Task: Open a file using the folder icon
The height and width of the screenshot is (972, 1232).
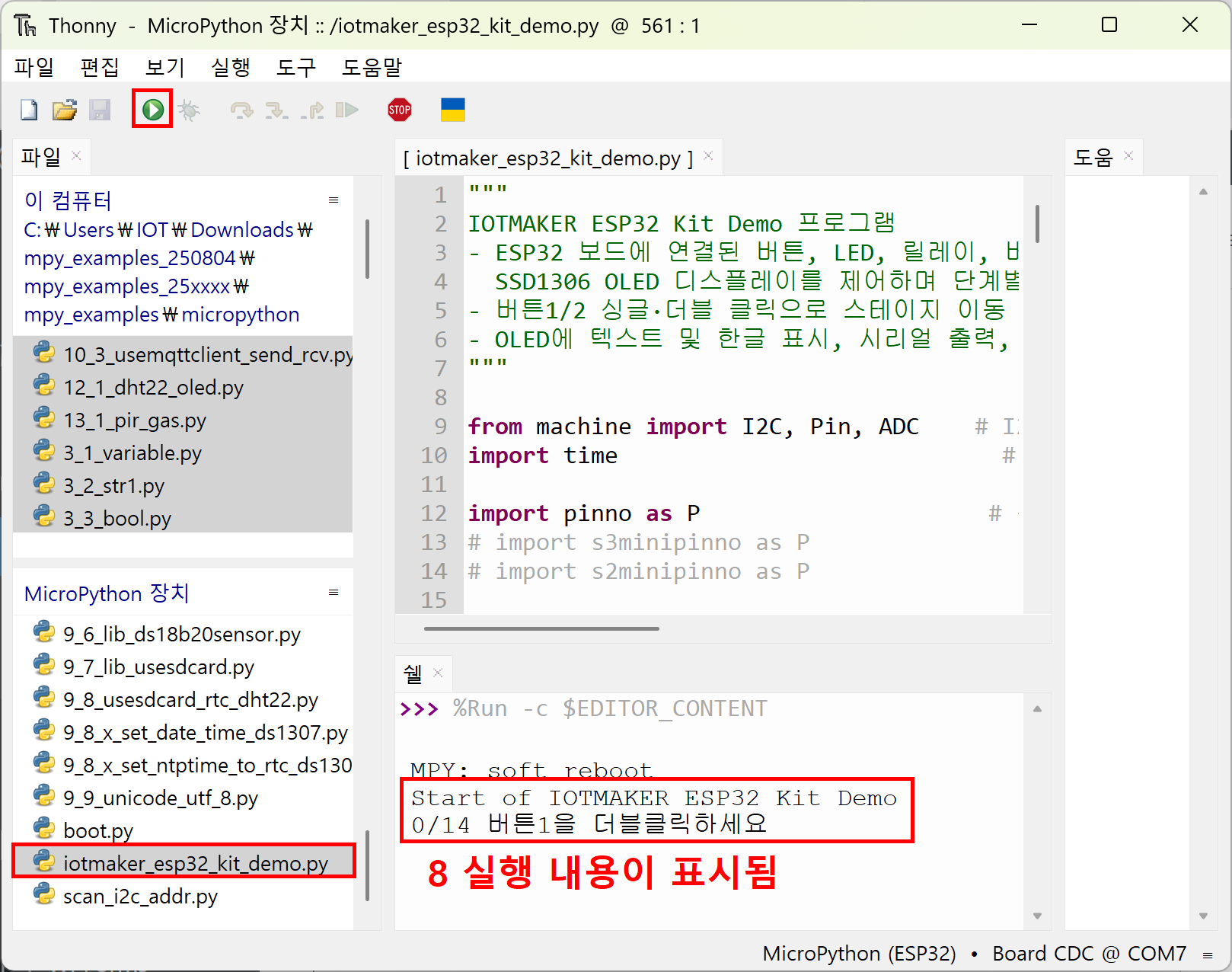Action: [65, 110]
